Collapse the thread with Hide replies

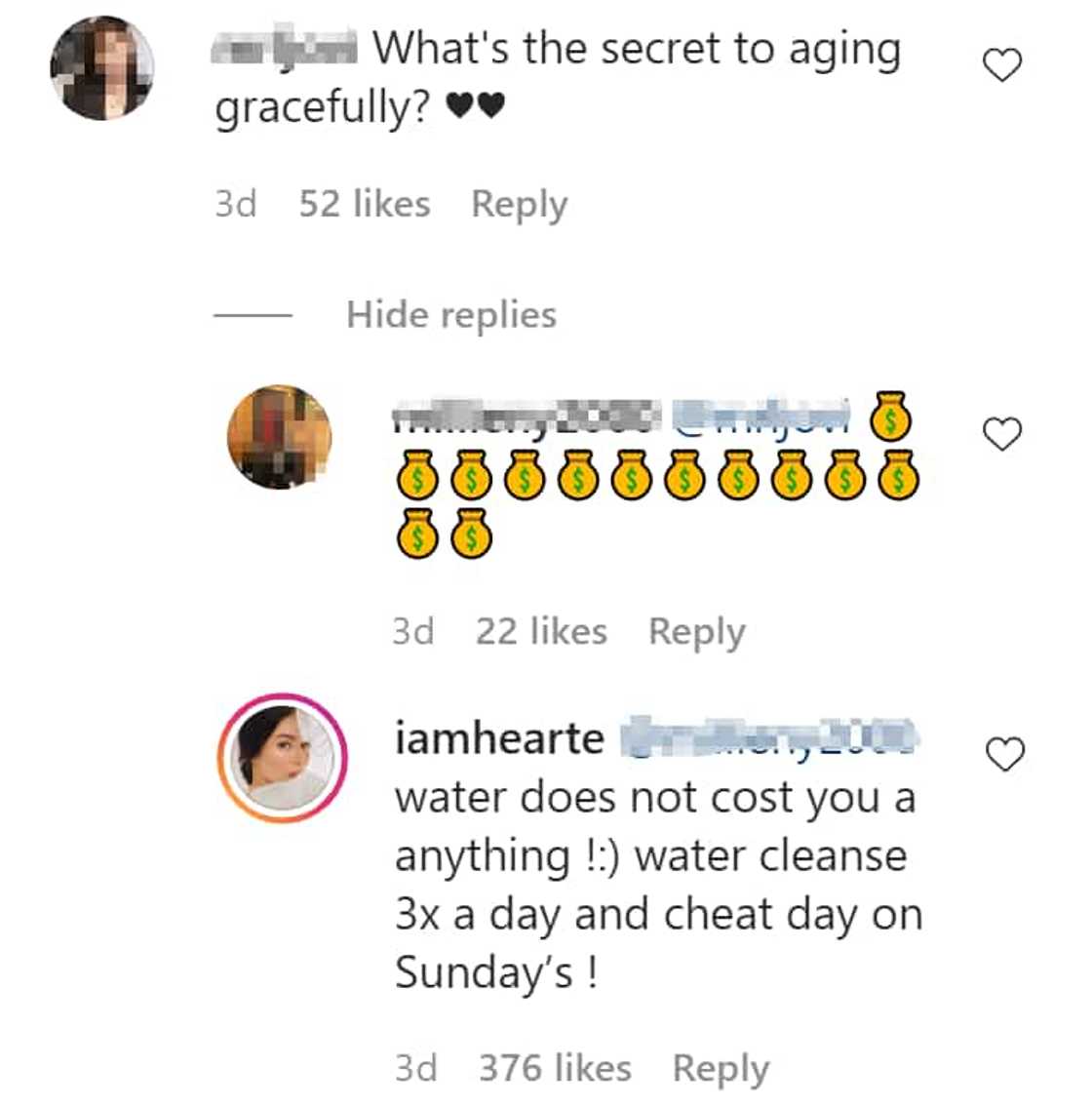(450, 315)
